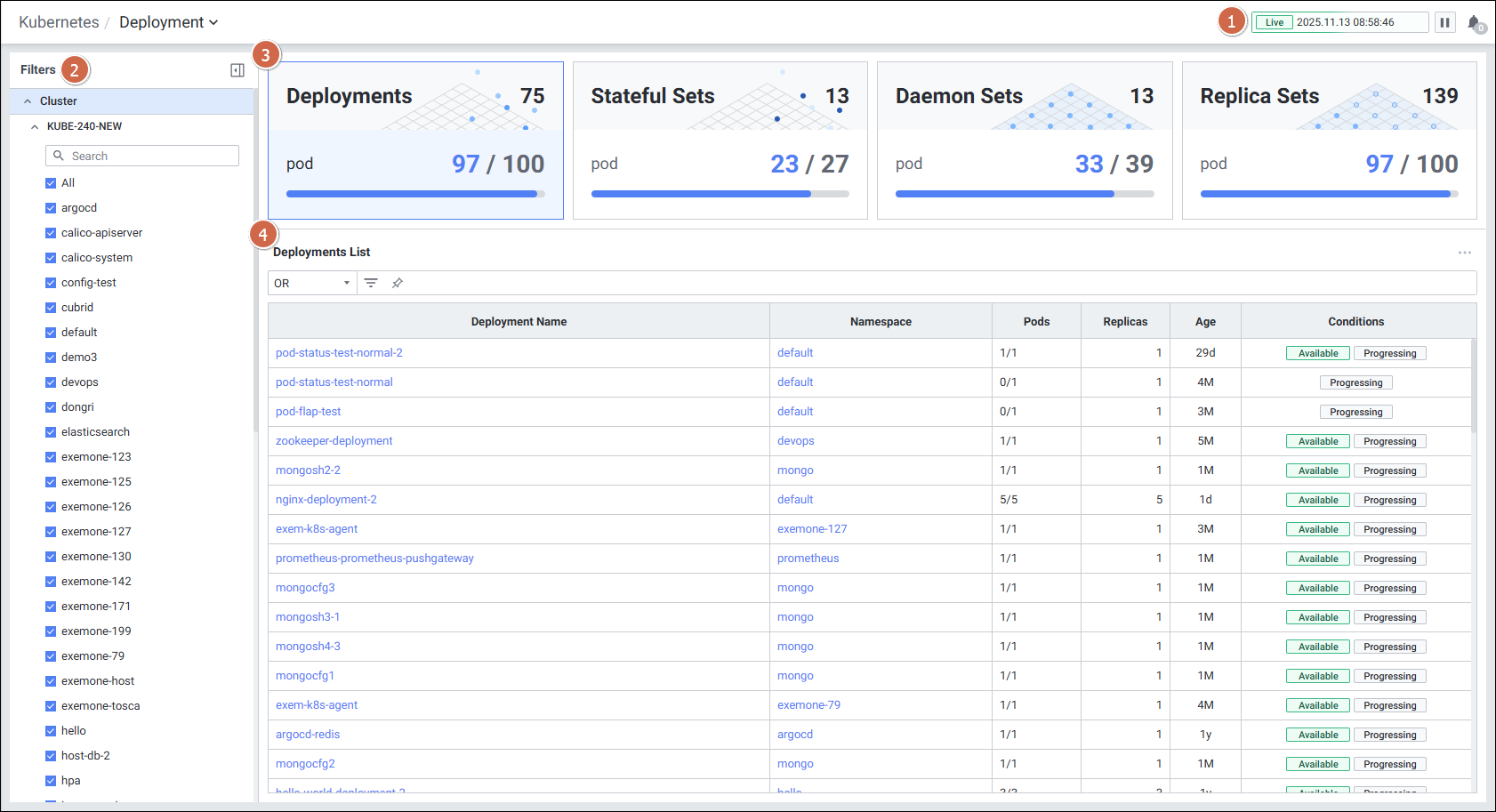Switch to the Daemon Sets card
The width and height of the screenshot is (1496, 812).
(x=1024, y=140)
